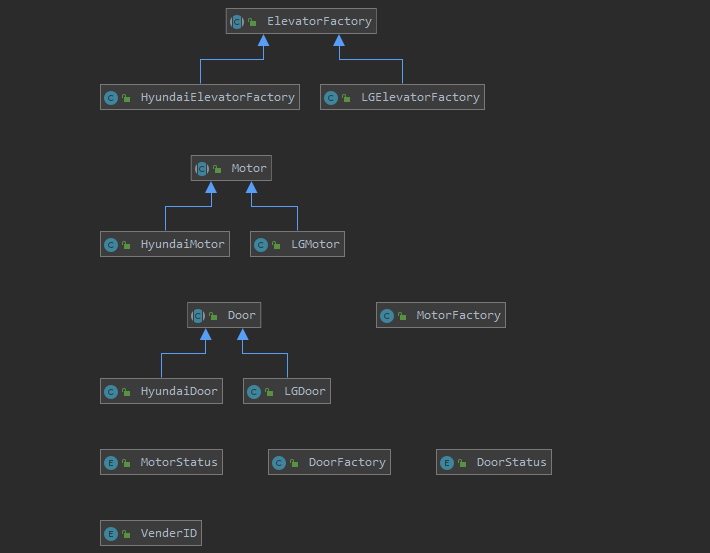Click the VenderID label text
The width and height of the screenshot is (710, 553).
coord(169,534)
